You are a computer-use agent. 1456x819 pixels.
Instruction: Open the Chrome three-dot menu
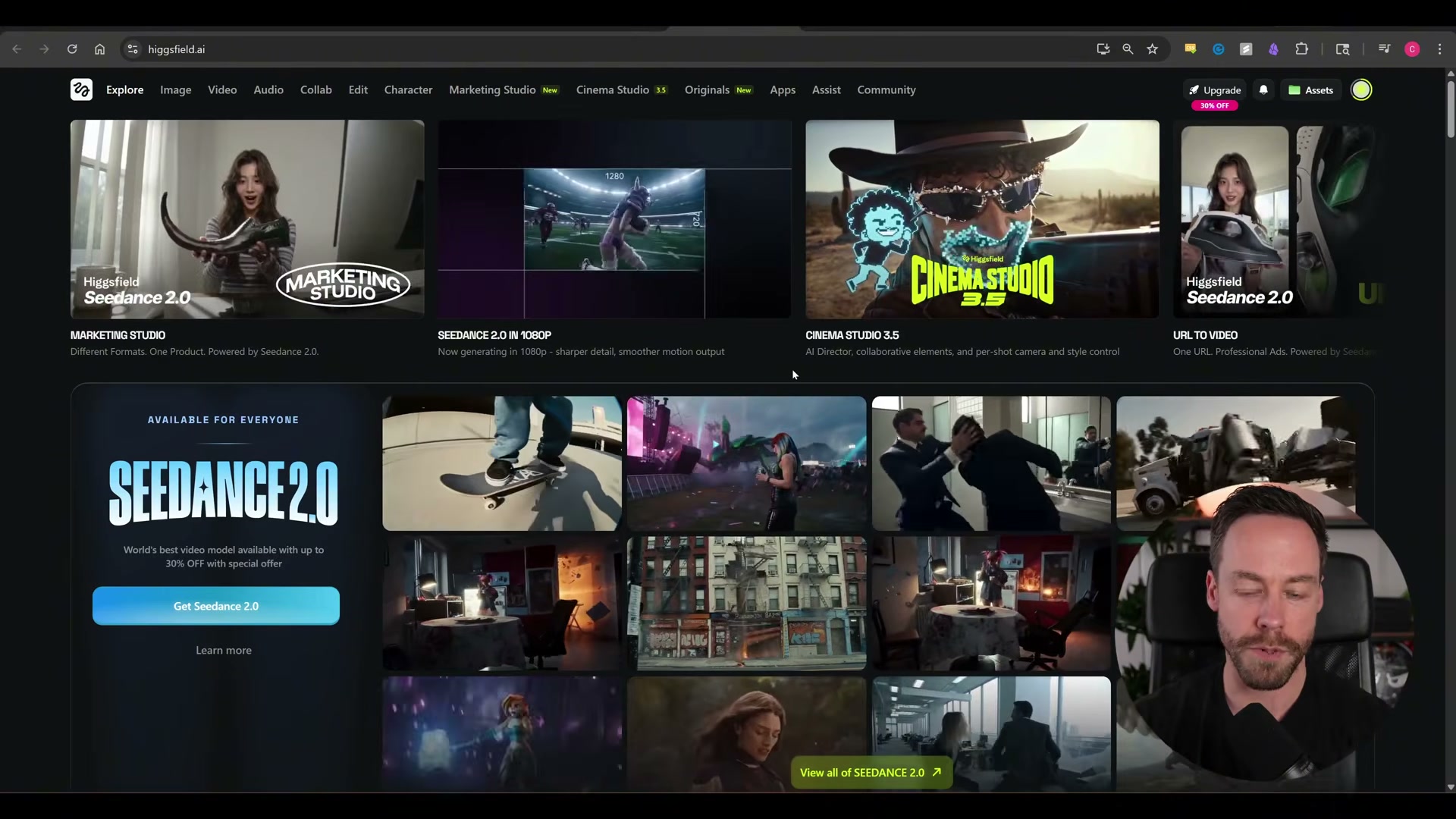coord(1439,49)
